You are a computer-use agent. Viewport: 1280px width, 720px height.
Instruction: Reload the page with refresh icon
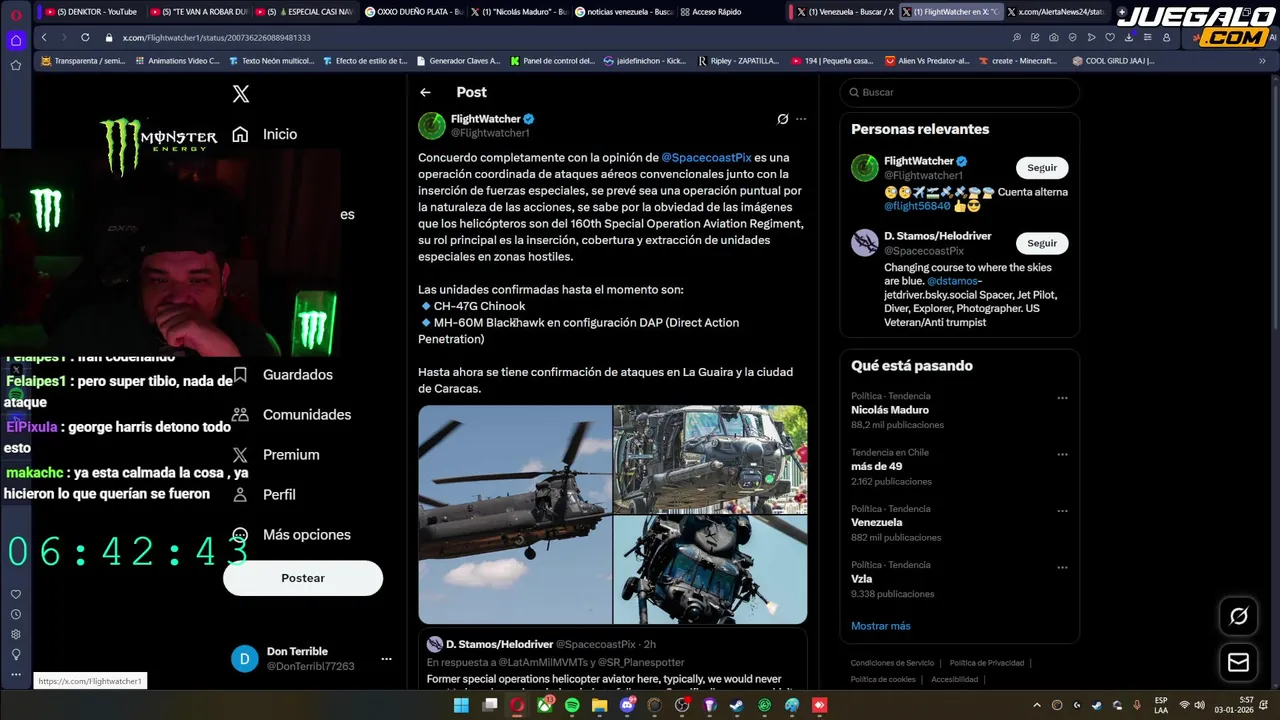(x=85, y=37)
